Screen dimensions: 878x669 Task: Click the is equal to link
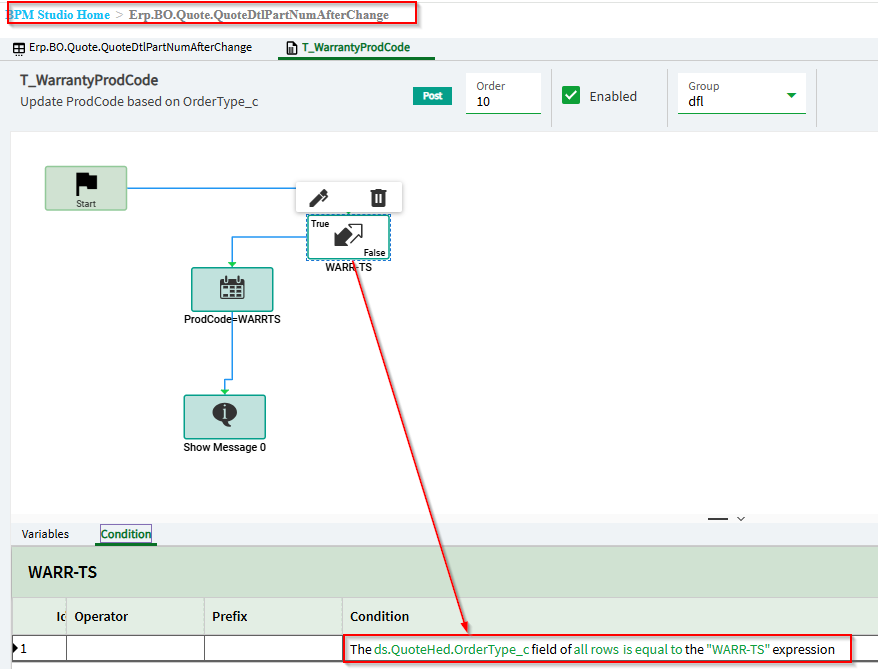652,649
